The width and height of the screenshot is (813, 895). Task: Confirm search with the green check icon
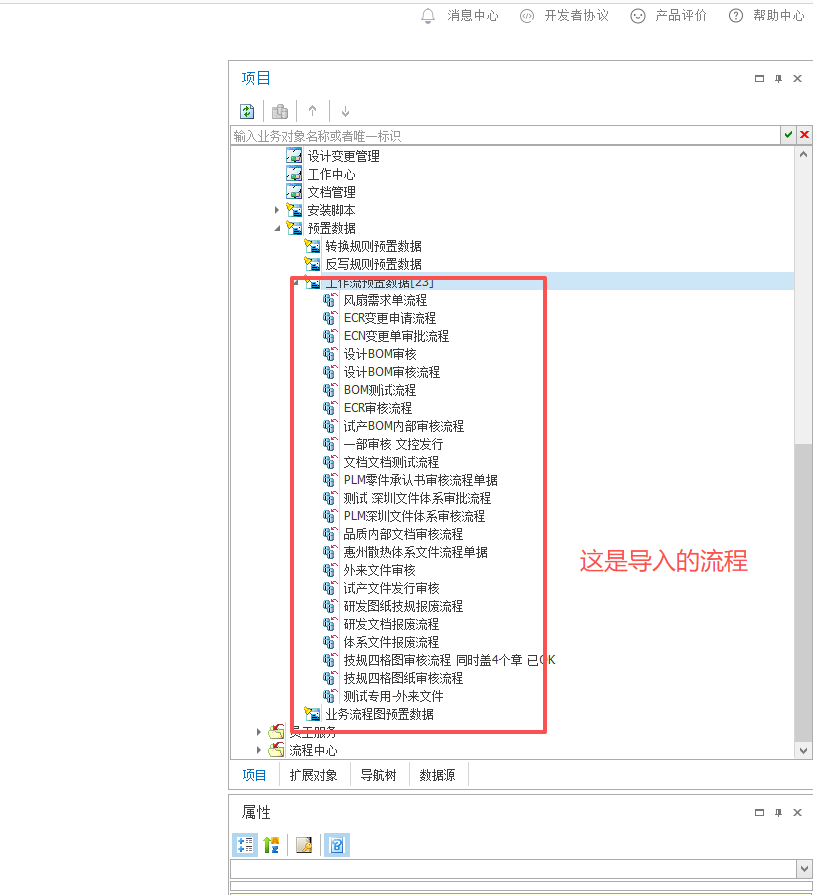pos(788,135)
